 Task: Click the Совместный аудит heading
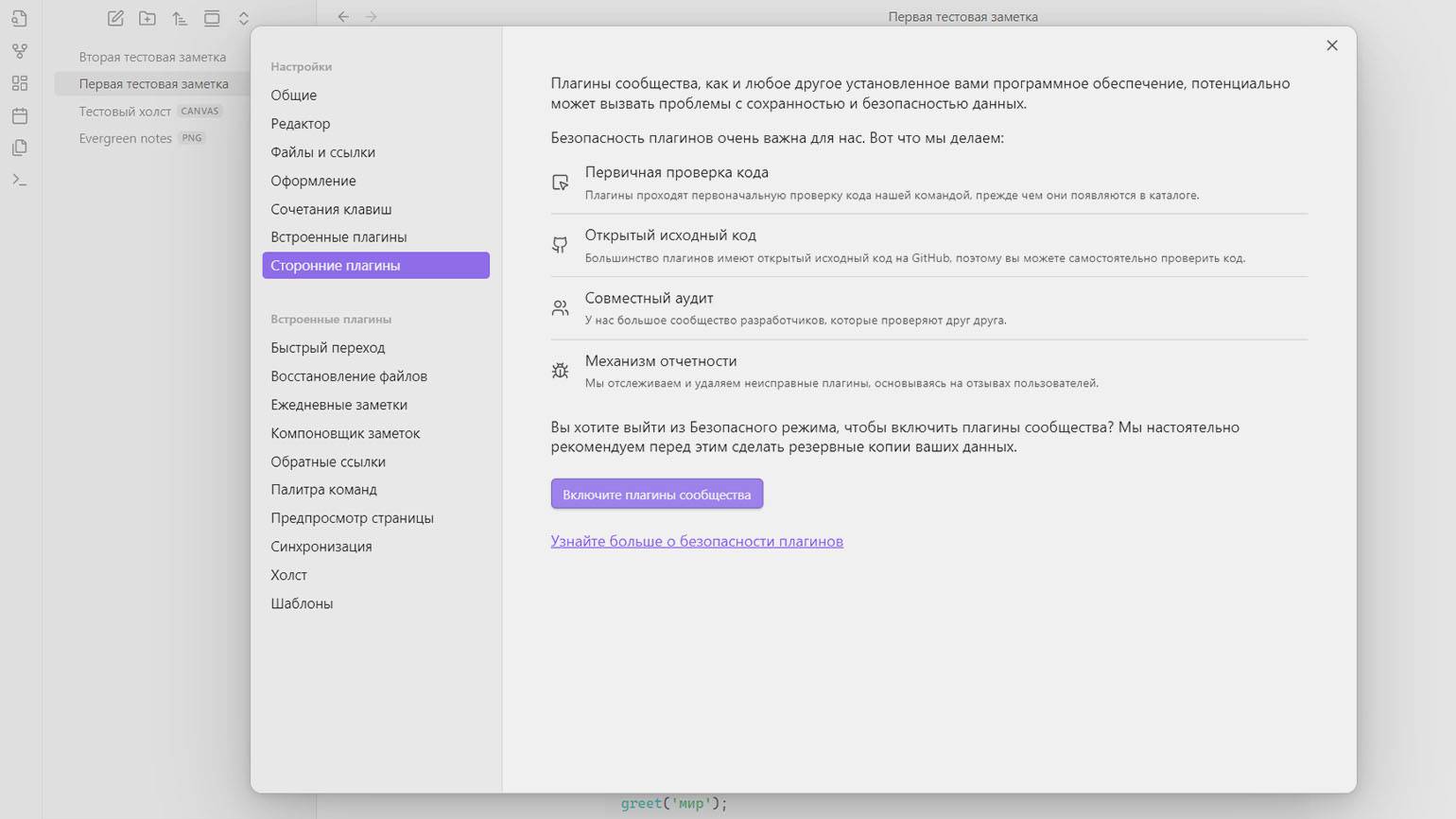(650, 298)
